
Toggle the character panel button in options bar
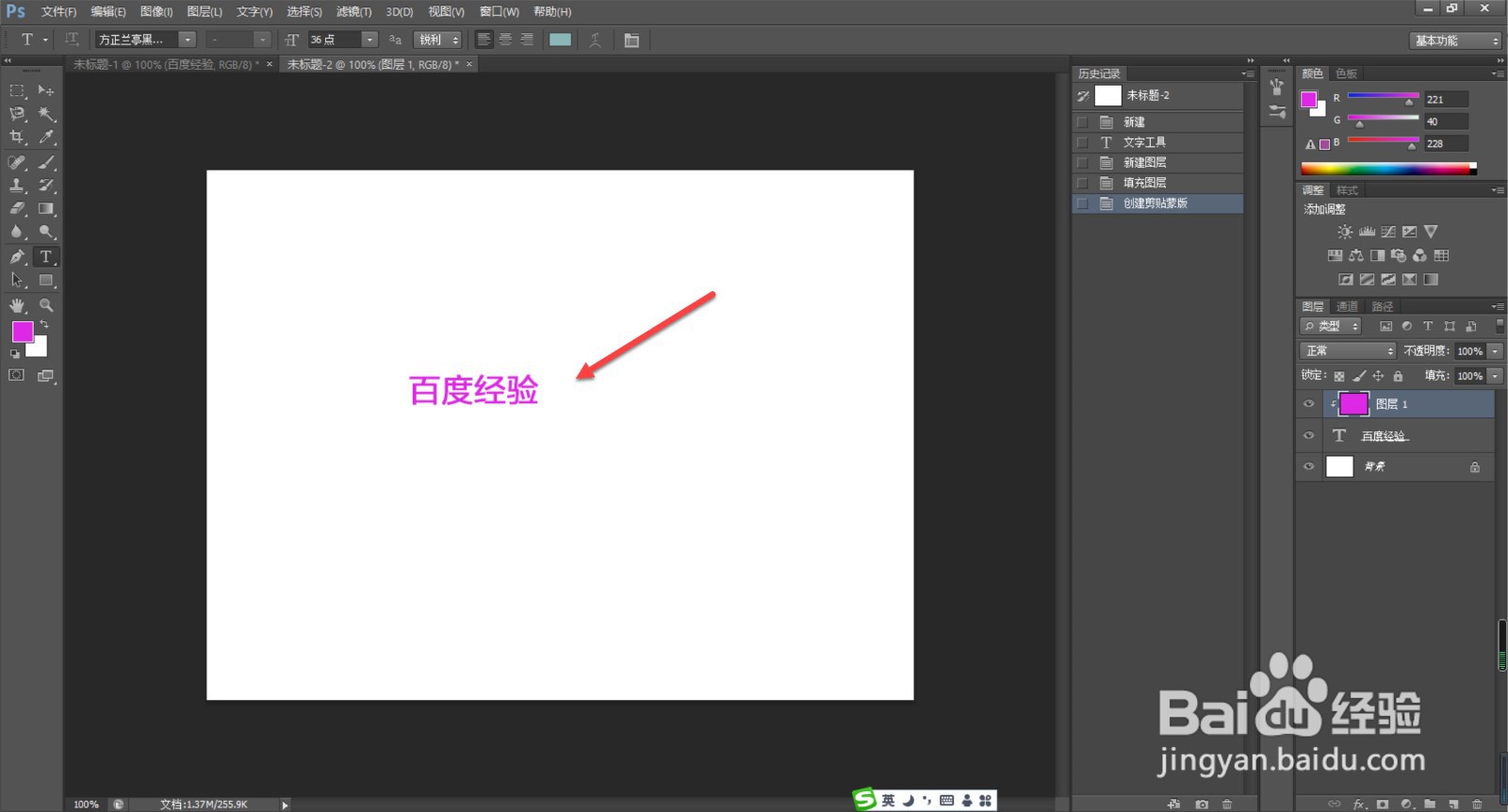(631, 40)
